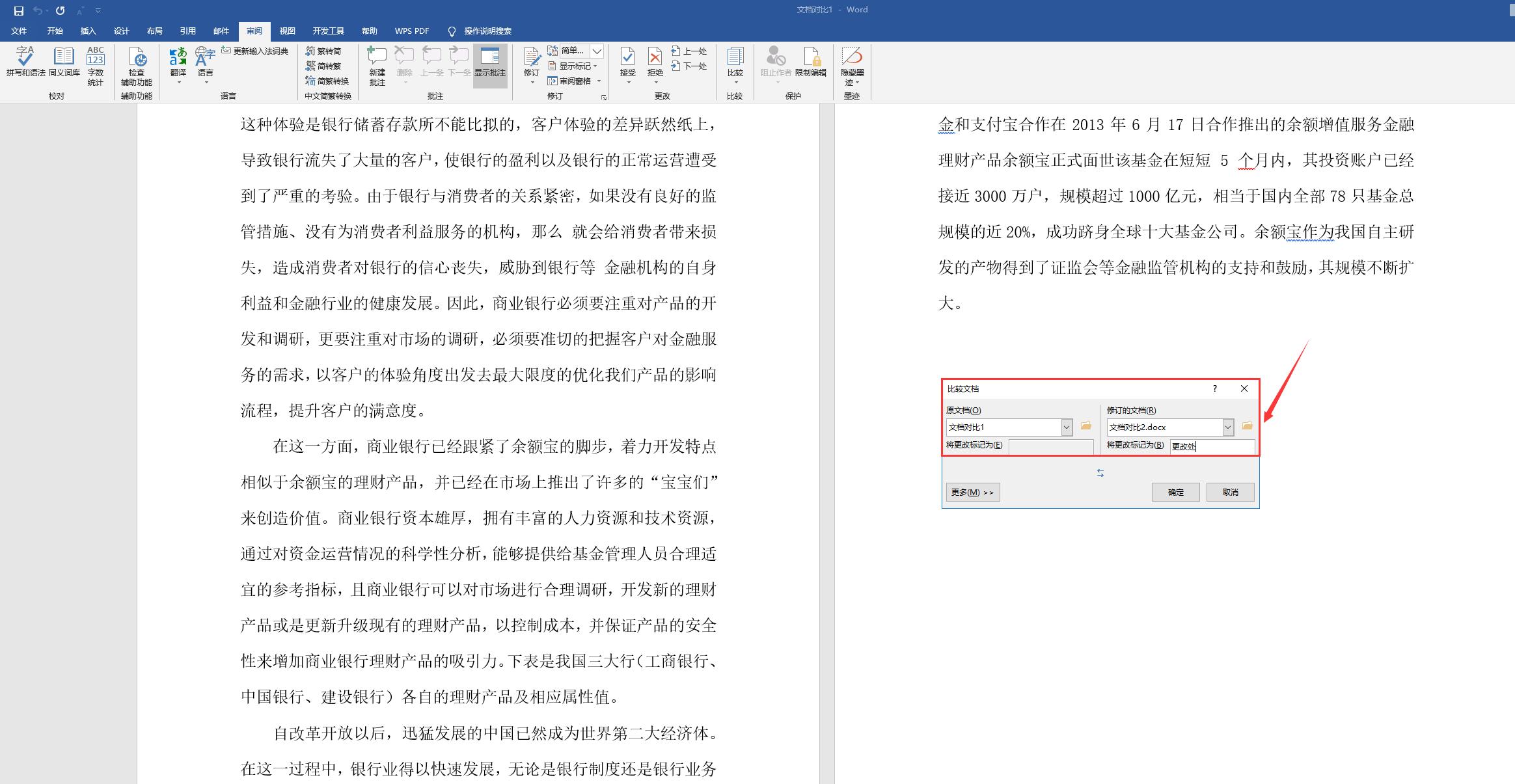Open the 视图 ribbon tab
This screenshot has width=1515, height=784.
[288, 31]
